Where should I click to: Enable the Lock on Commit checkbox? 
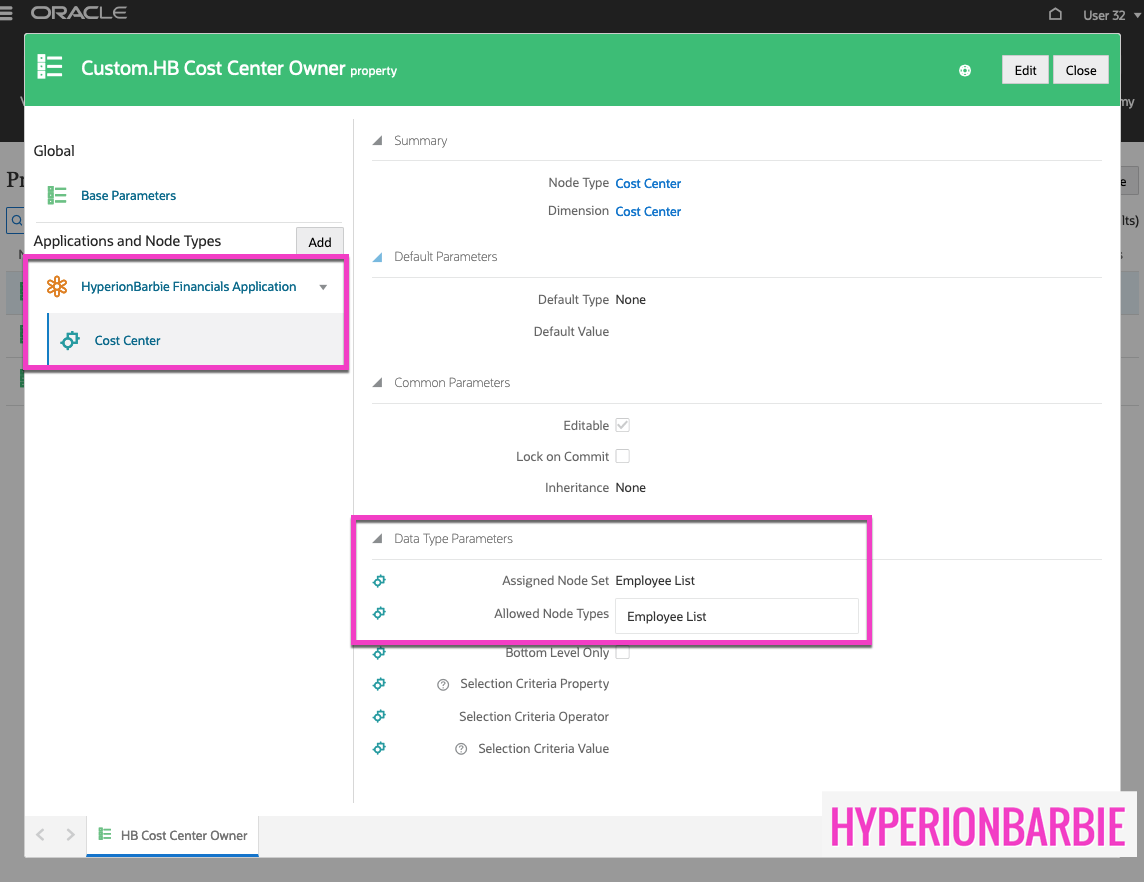point(622,457)
